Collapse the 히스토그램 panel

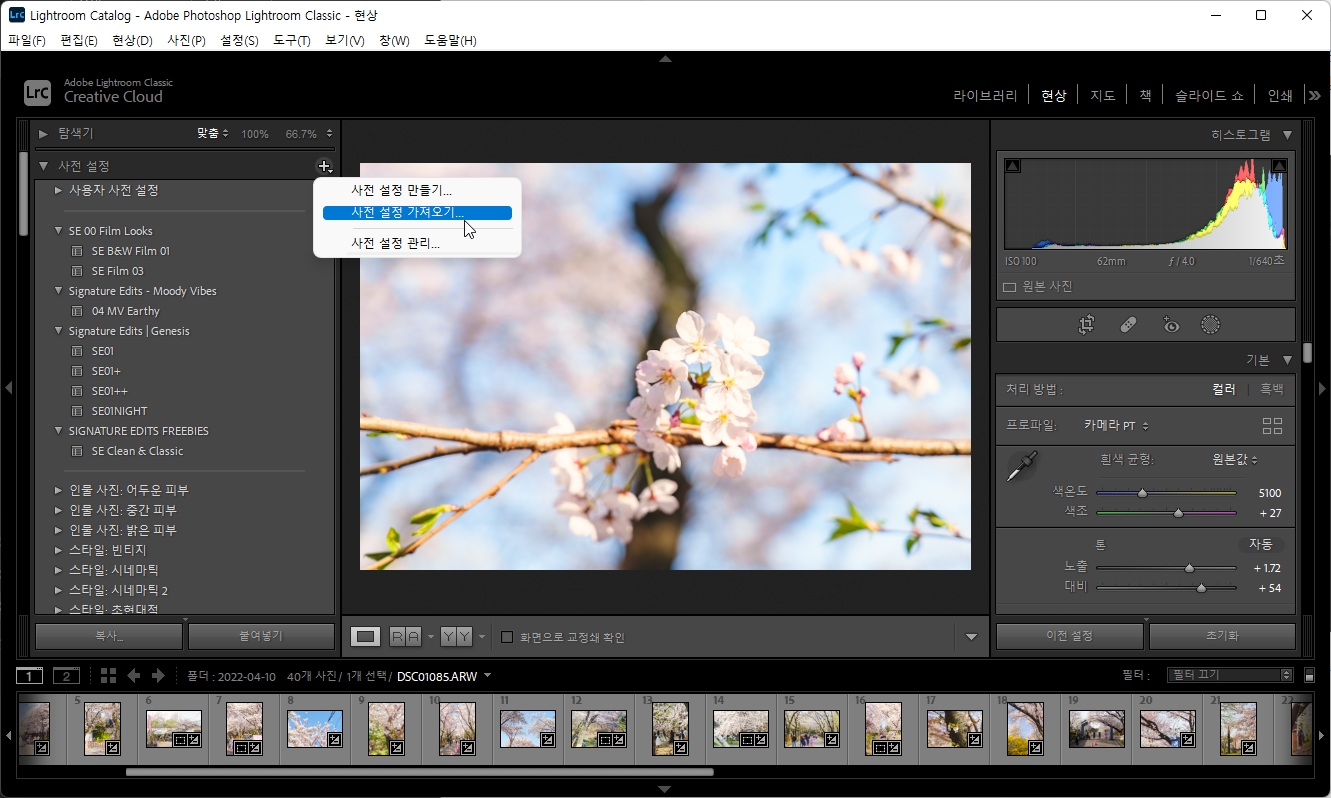point(1288,135)
